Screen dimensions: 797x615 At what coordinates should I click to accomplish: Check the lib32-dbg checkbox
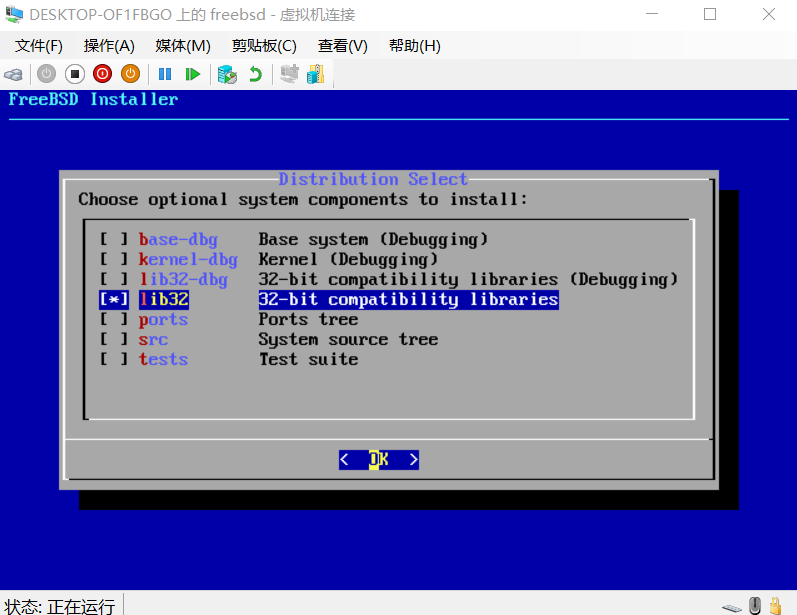coord(114,279)
